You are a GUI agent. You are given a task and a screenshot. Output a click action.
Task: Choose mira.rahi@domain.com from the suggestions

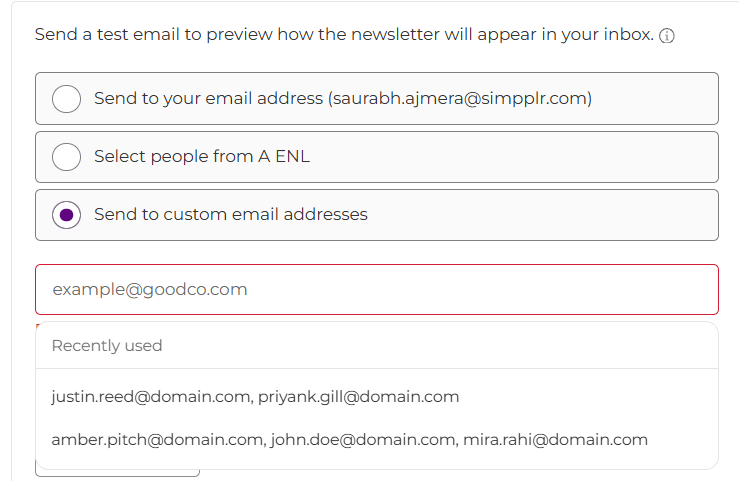point(557,439)
